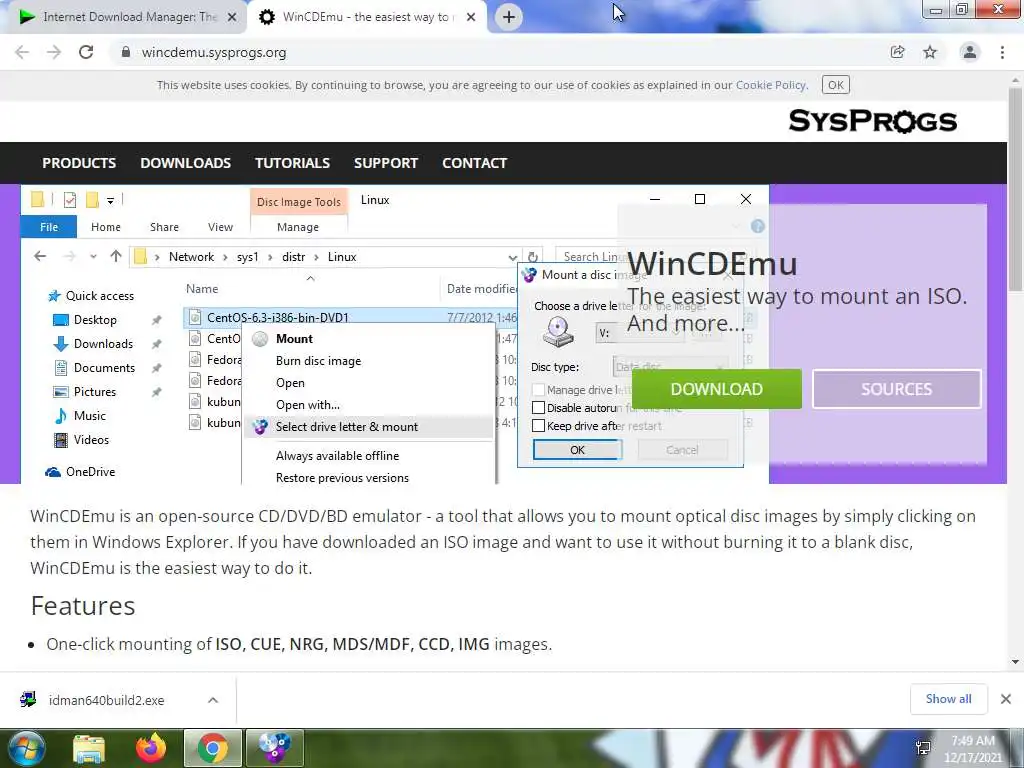Screen dimensions: 1024x768
Task: Click the browser back arrow
Action: click(22, 52)
